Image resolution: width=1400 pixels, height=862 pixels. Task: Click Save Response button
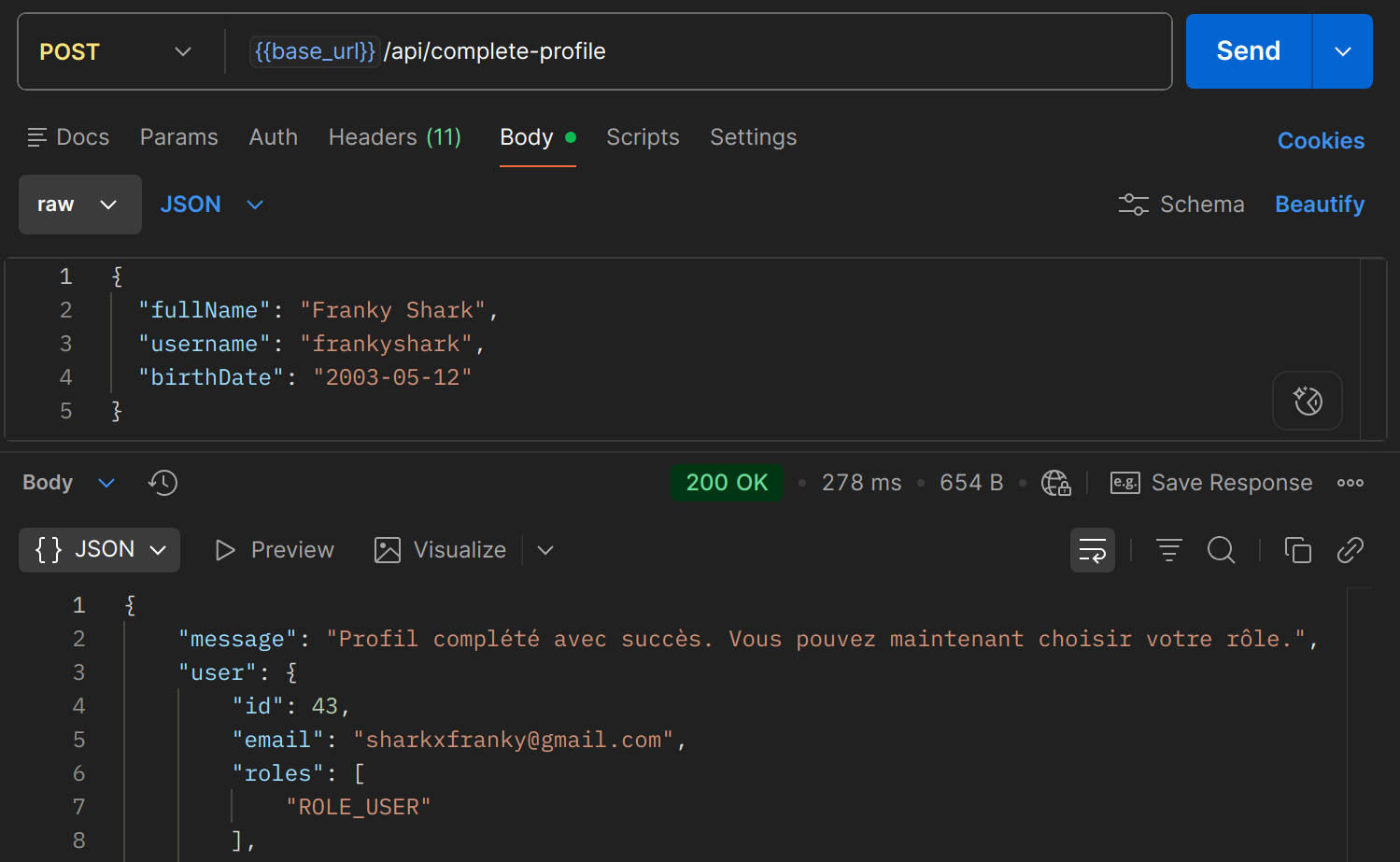(1211, 483)
